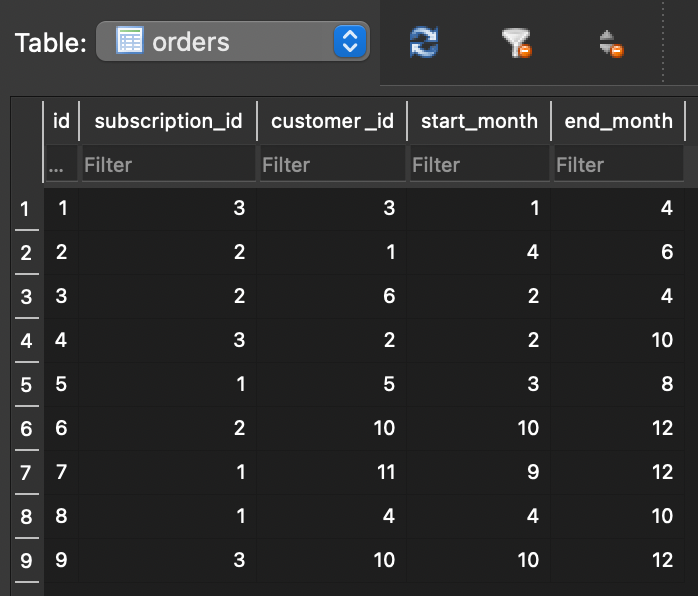Select subscription_id cell in row 4
The image size is (698, 596).
[168, 341]
